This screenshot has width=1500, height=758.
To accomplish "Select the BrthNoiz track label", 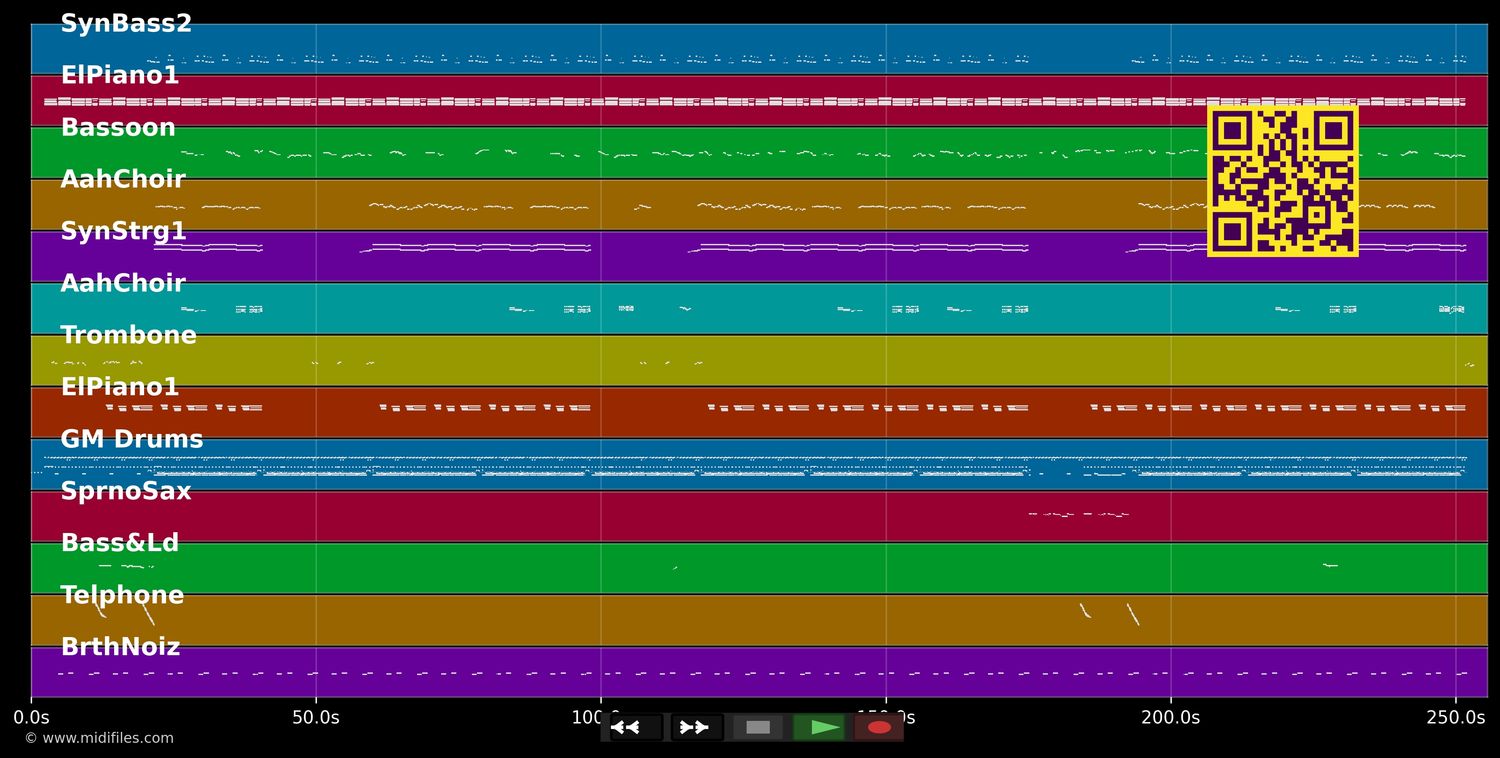I will pos(120,648).
